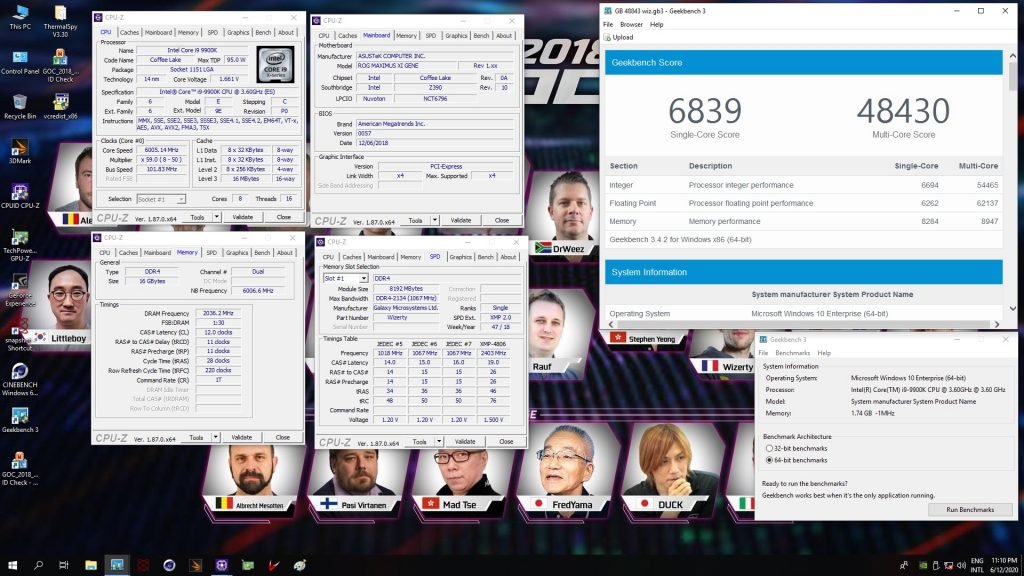Open GeForce Experience desktop shortcut
Viewport: 1024px width, 576px height.
pyautogui.click(x=20, y=290)
